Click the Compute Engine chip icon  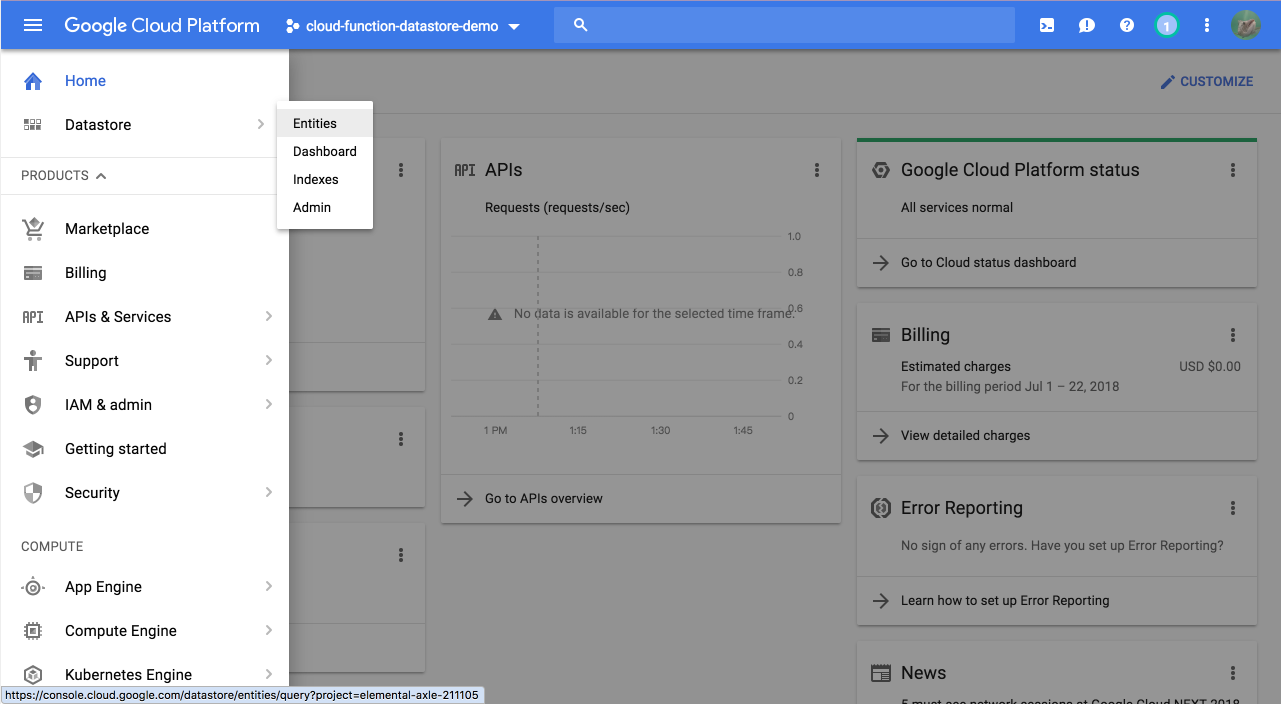[x=33, y=631]
